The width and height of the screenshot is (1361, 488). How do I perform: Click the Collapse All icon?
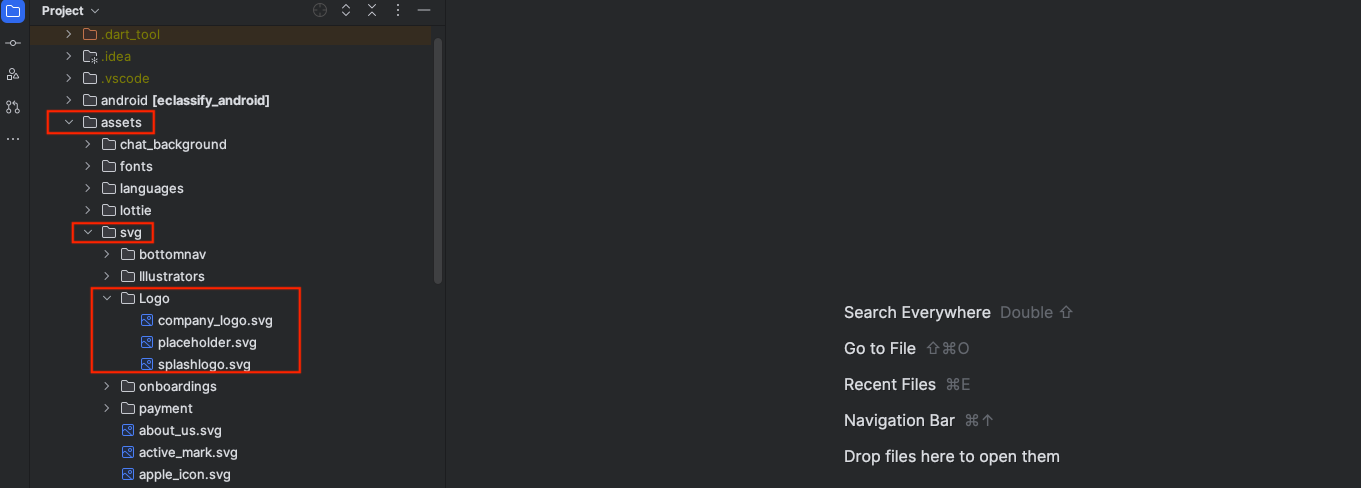pyautogui.click(x=372, y=10)
